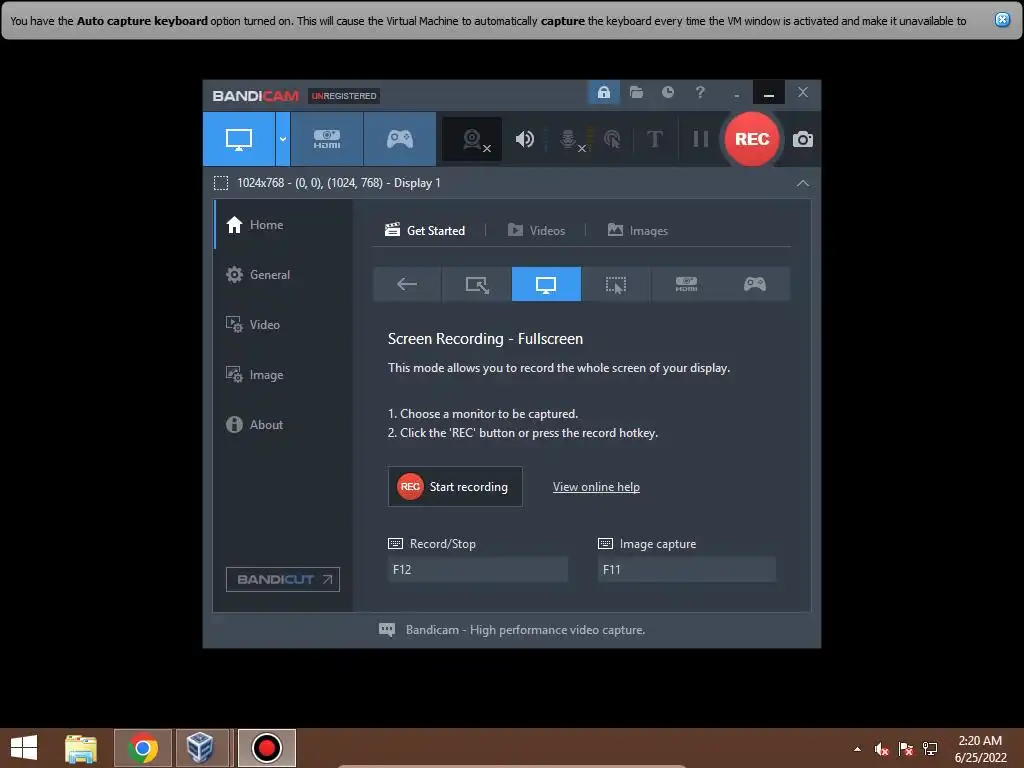Toggle the text overlay T icon
The image size is (1024, 768).
tap(654, 139)
